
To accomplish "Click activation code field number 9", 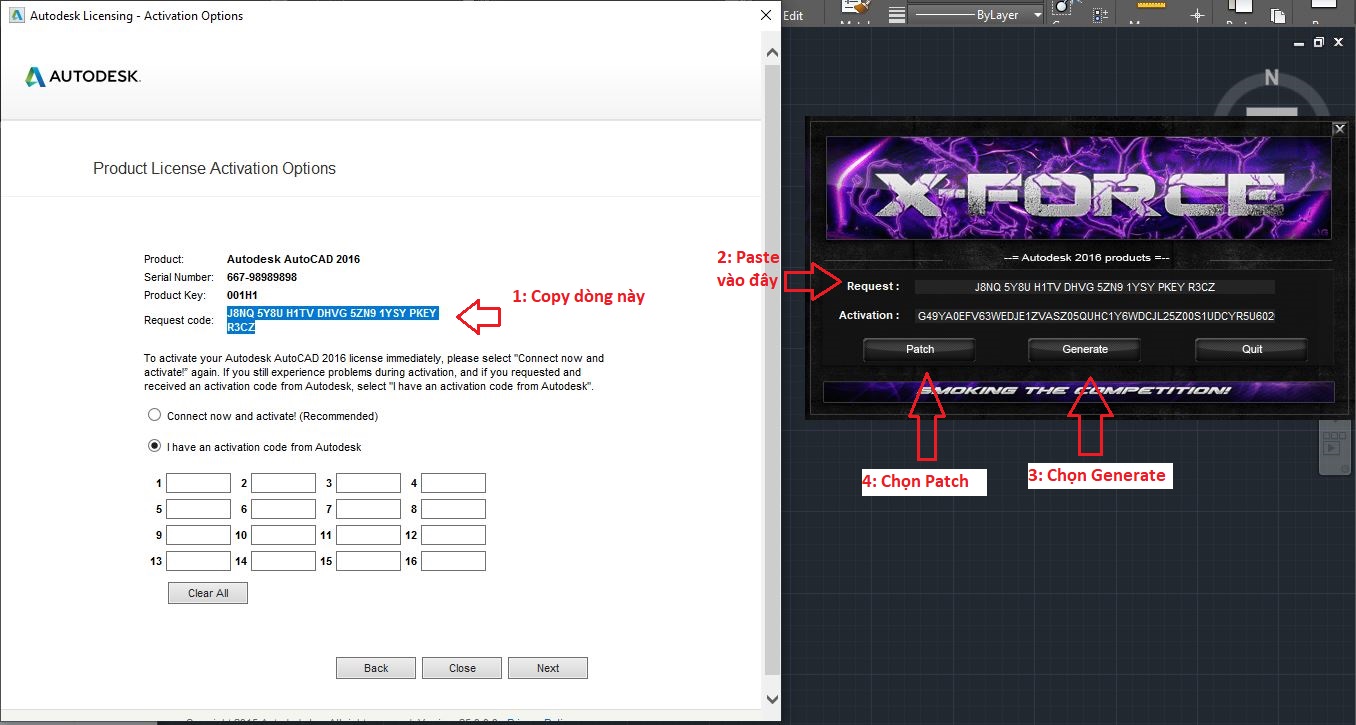I will point(198,535).
